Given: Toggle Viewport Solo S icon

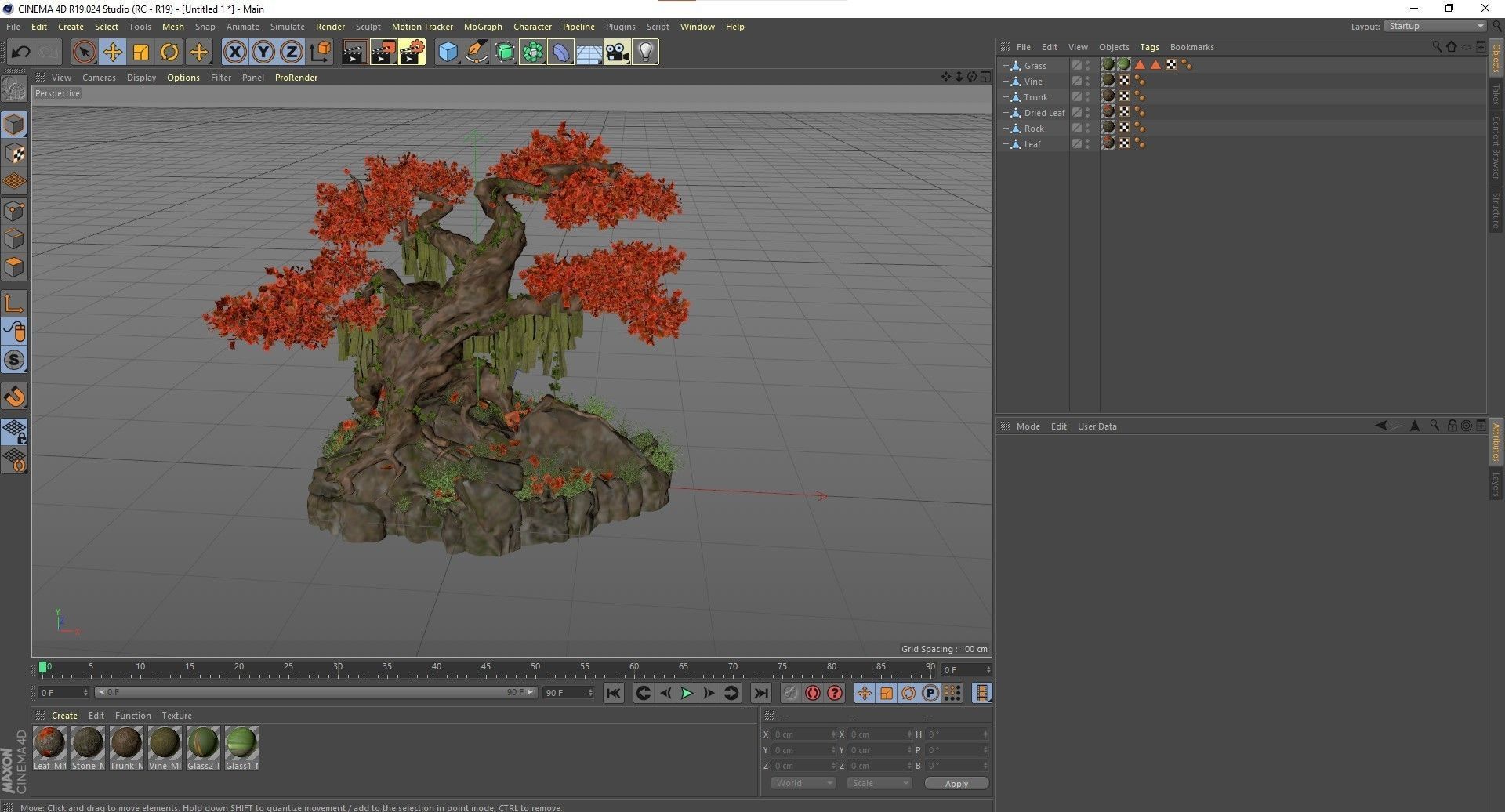Looking at the screenshot, I should 14,360.
